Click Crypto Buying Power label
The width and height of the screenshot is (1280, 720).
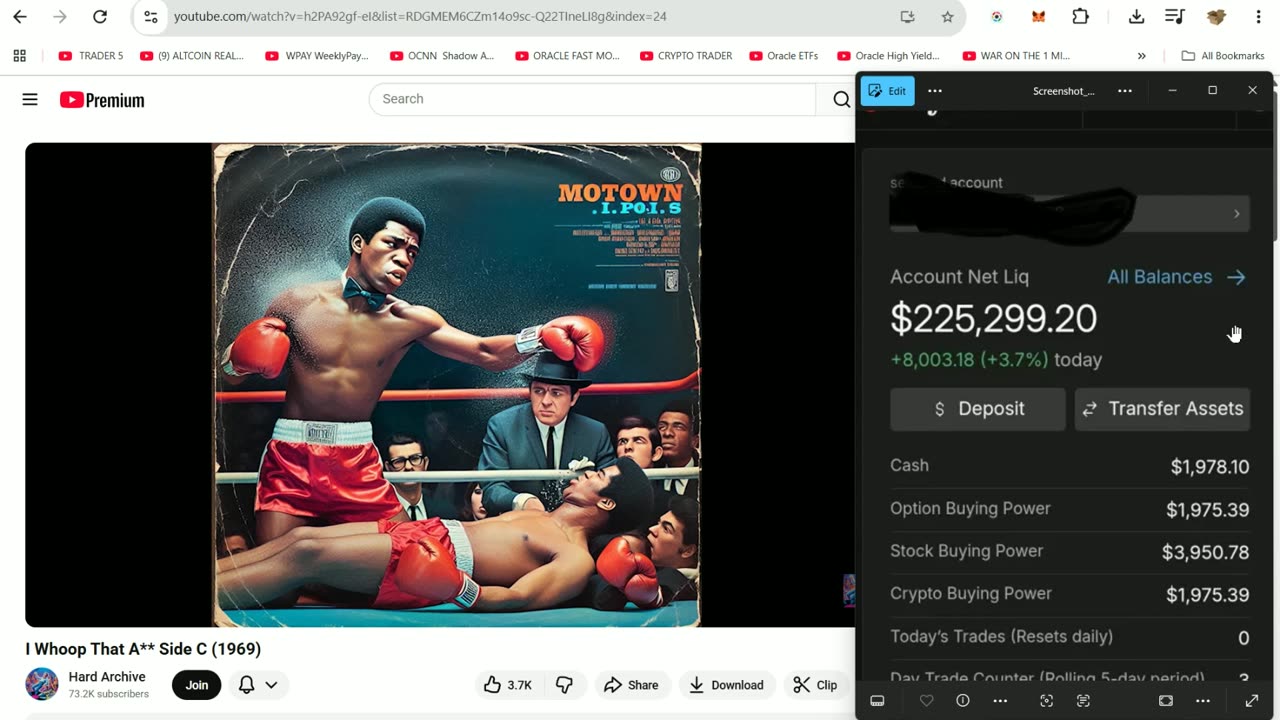[970, 593]
